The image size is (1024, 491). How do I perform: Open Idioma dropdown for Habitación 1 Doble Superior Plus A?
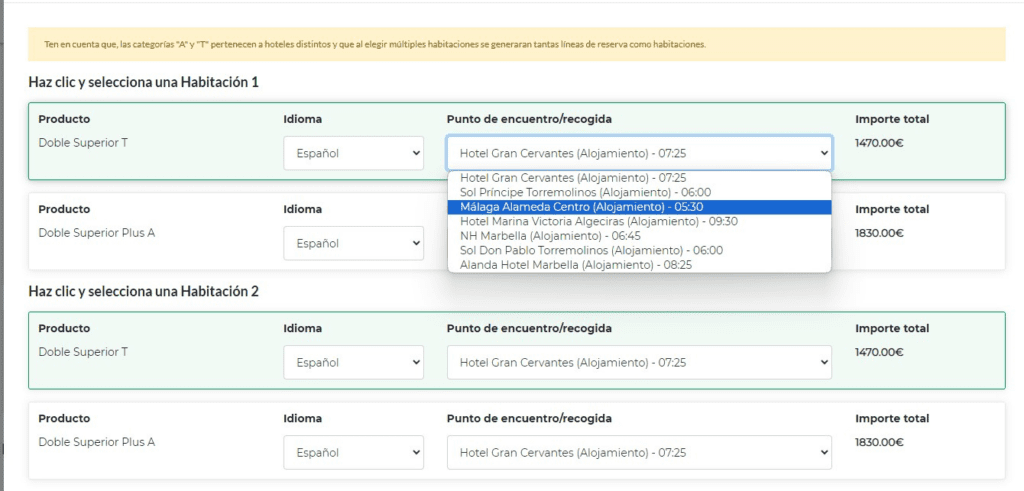353,243
